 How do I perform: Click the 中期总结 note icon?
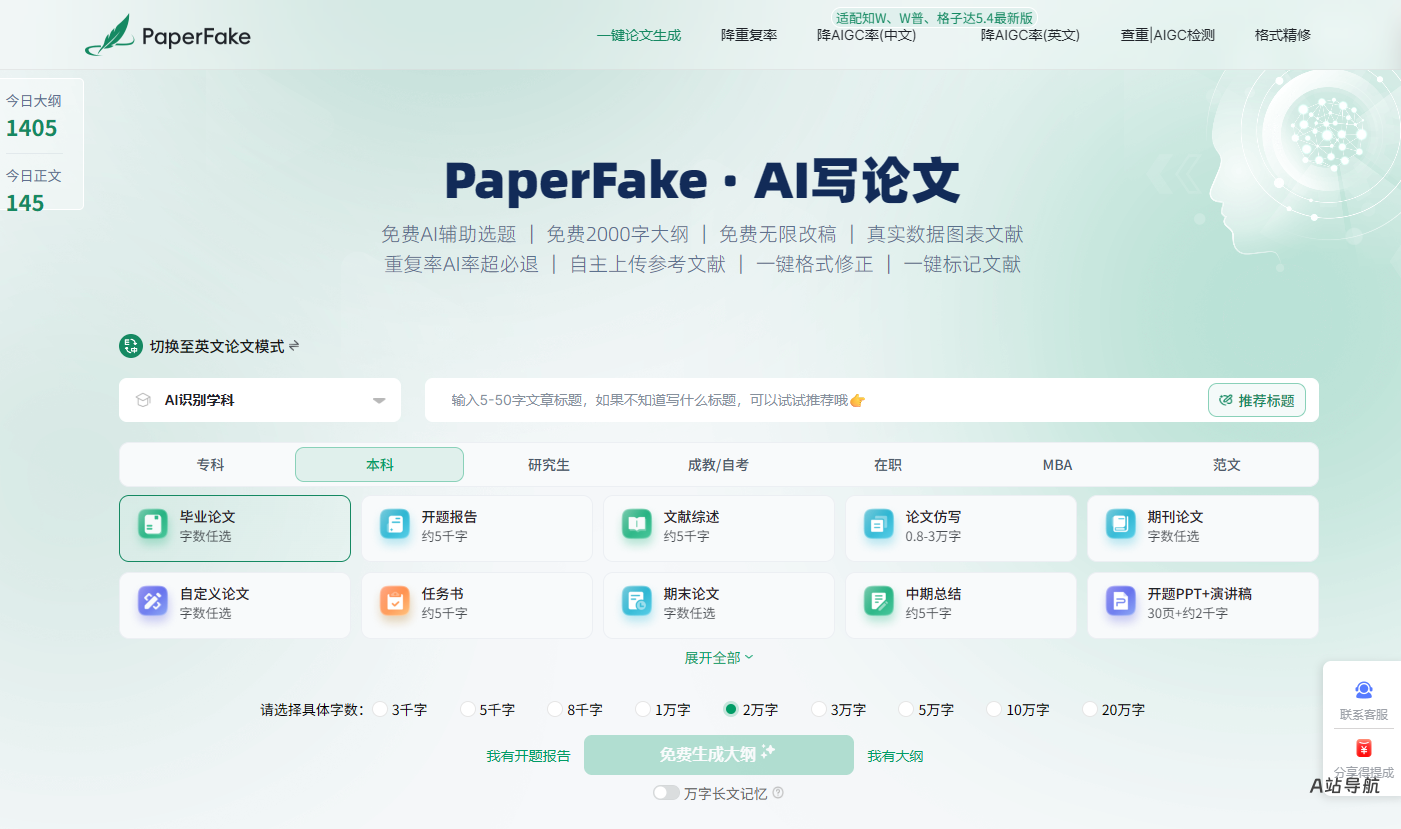pyautogui.click(x=879, y=601)
